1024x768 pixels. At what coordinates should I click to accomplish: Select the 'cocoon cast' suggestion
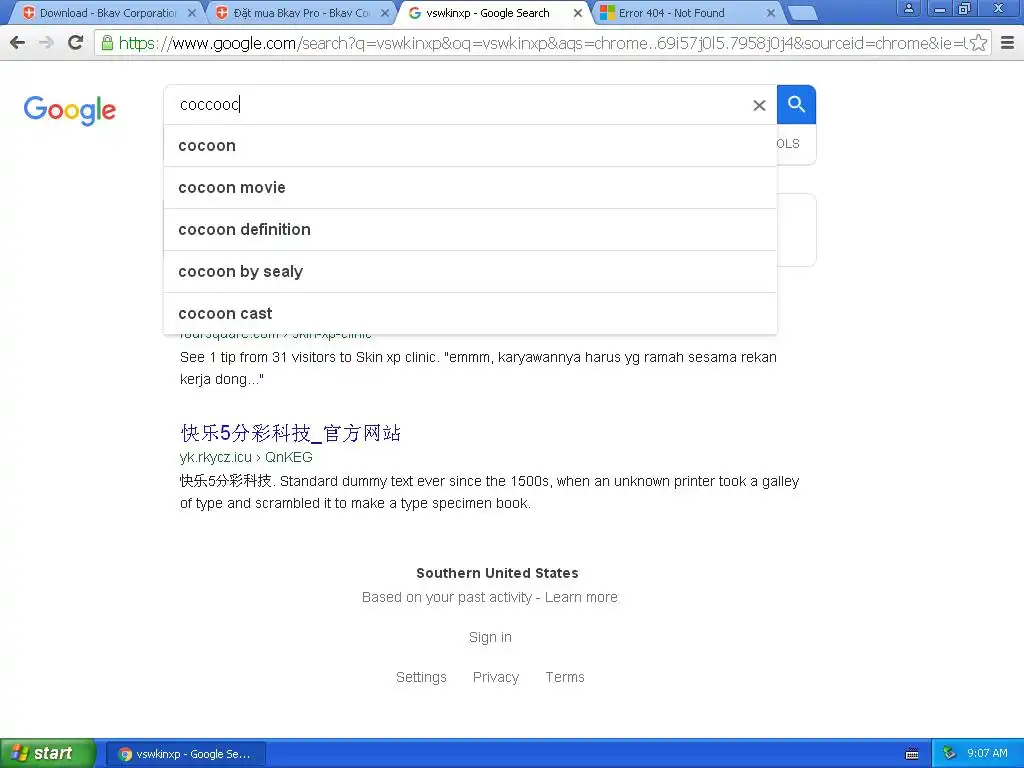[470, 313]
